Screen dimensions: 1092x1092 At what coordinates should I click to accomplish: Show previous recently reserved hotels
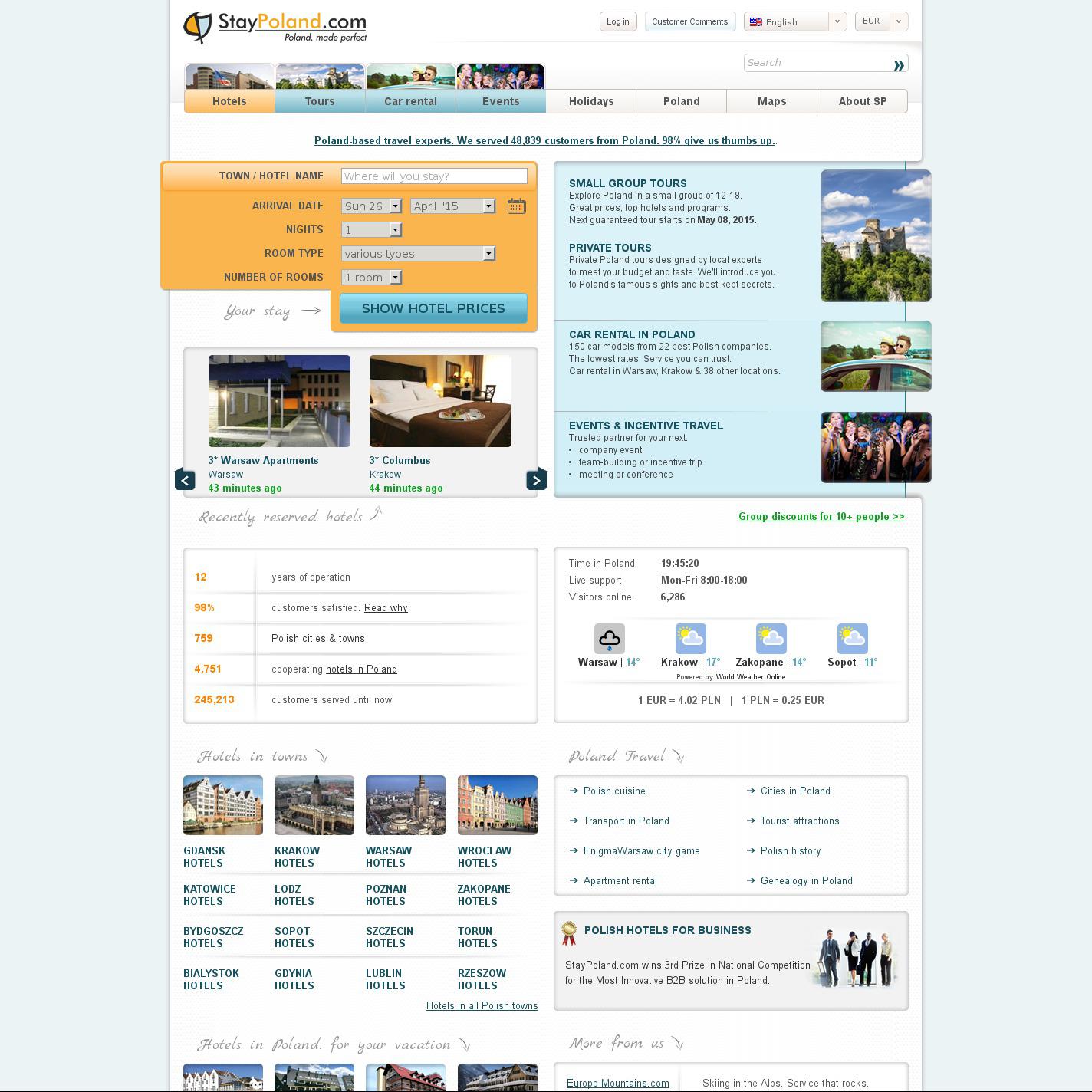pos(185,479)
